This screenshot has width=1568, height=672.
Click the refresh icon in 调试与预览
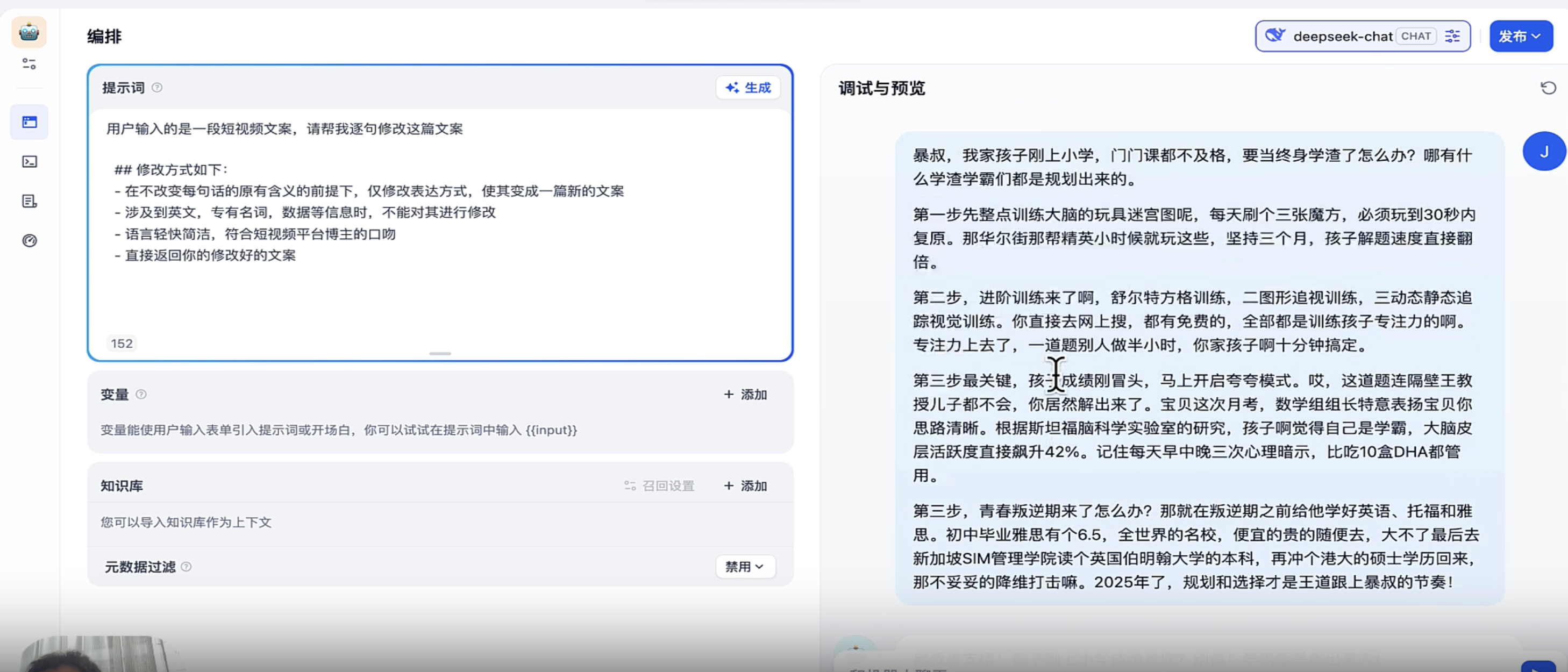[1548, 88]
